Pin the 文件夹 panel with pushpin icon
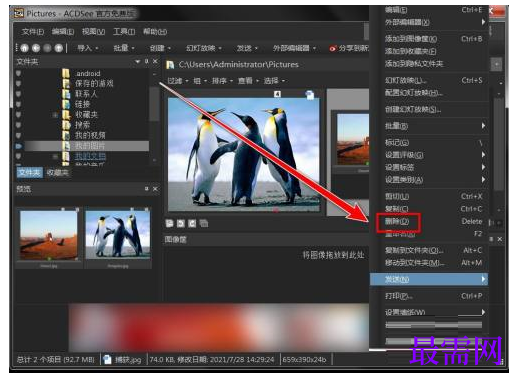This screenshot has height=382, width=521. (x=146, y=61)
